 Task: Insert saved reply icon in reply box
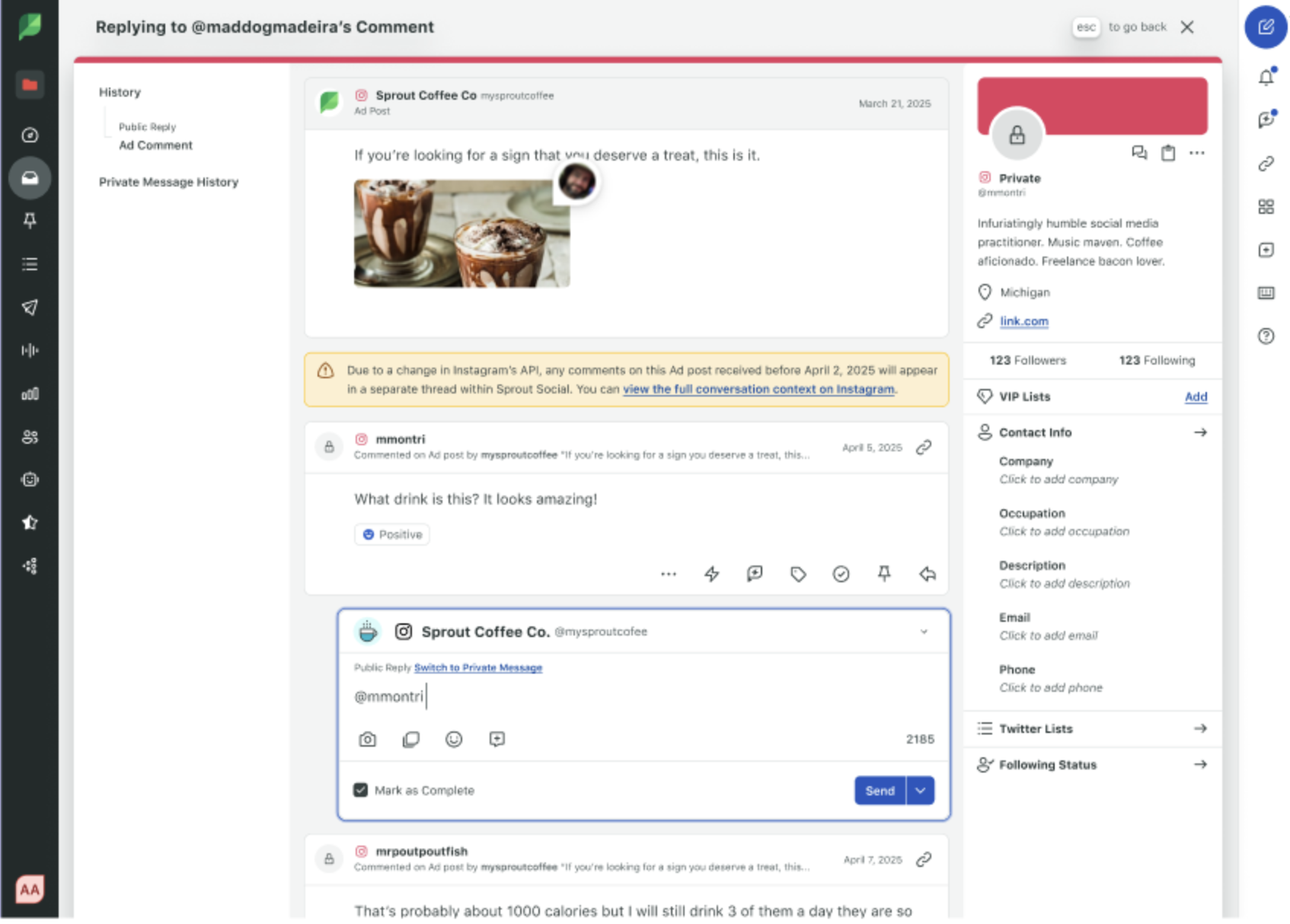[497, 739]
